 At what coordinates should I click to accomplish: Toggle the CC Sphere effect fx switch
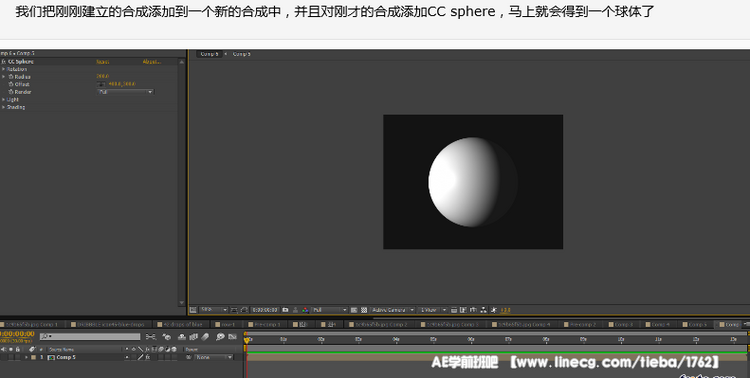[x=3, y=62]
